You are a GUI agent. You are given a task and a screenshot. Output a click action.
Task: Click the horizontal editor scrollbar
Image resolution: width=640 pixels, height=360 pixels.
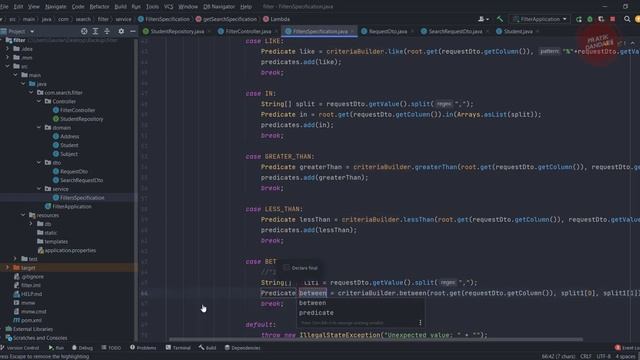click(376, 339)
